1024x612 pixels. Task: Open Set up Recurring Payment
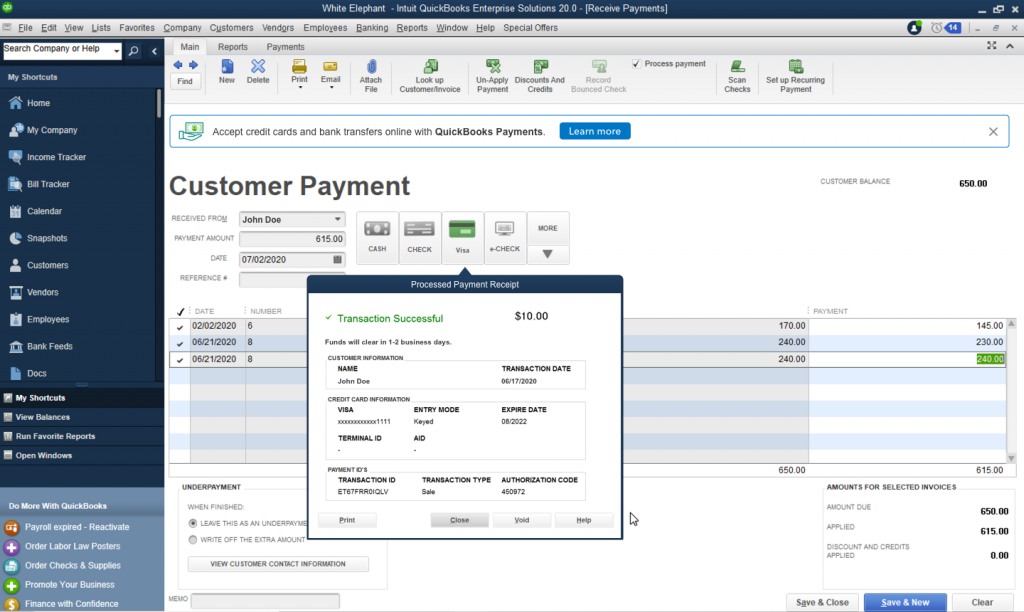(x=795, y=76)
